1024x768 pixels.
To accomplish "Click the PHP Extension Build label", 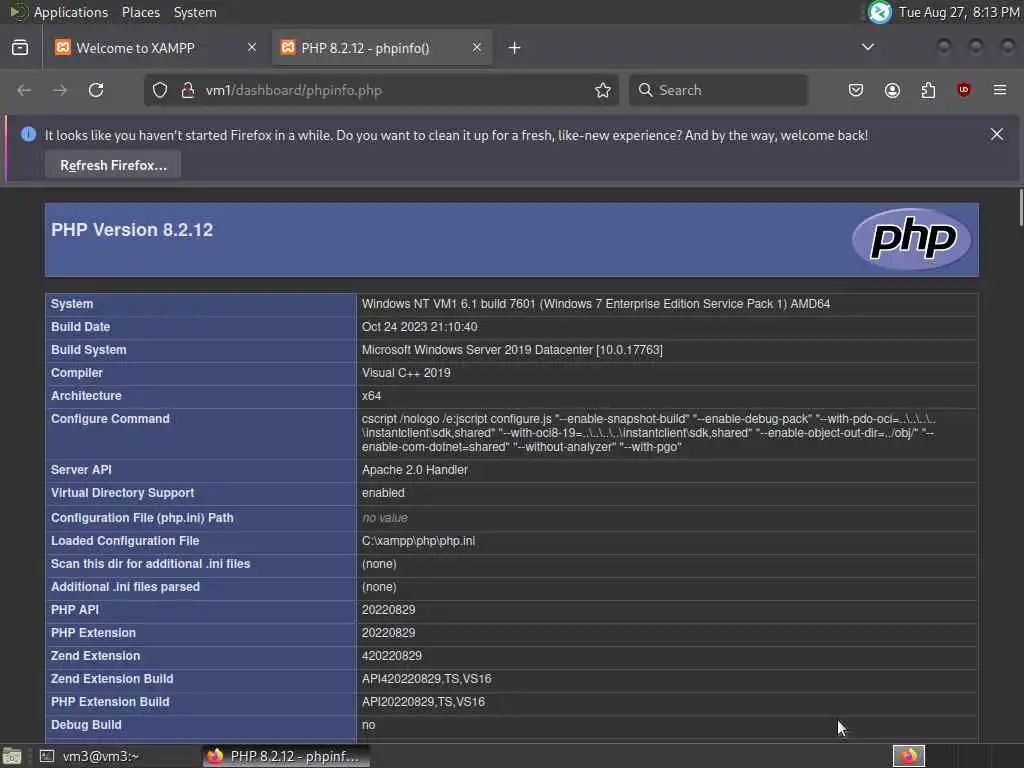I will [110, 702].
